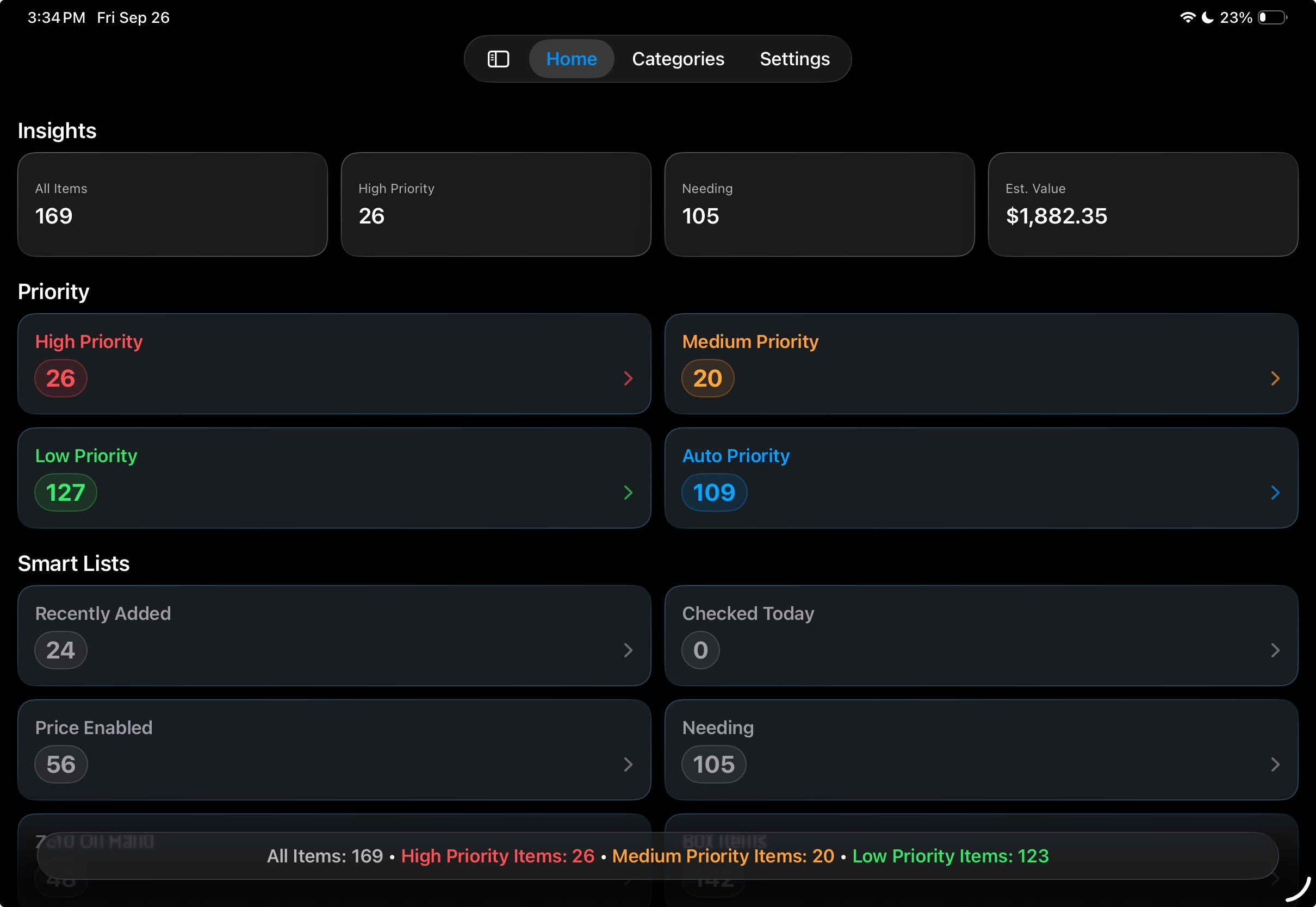Open Checked Today list chevron
Screen dimensions: 1316x907
(1275, 650)
